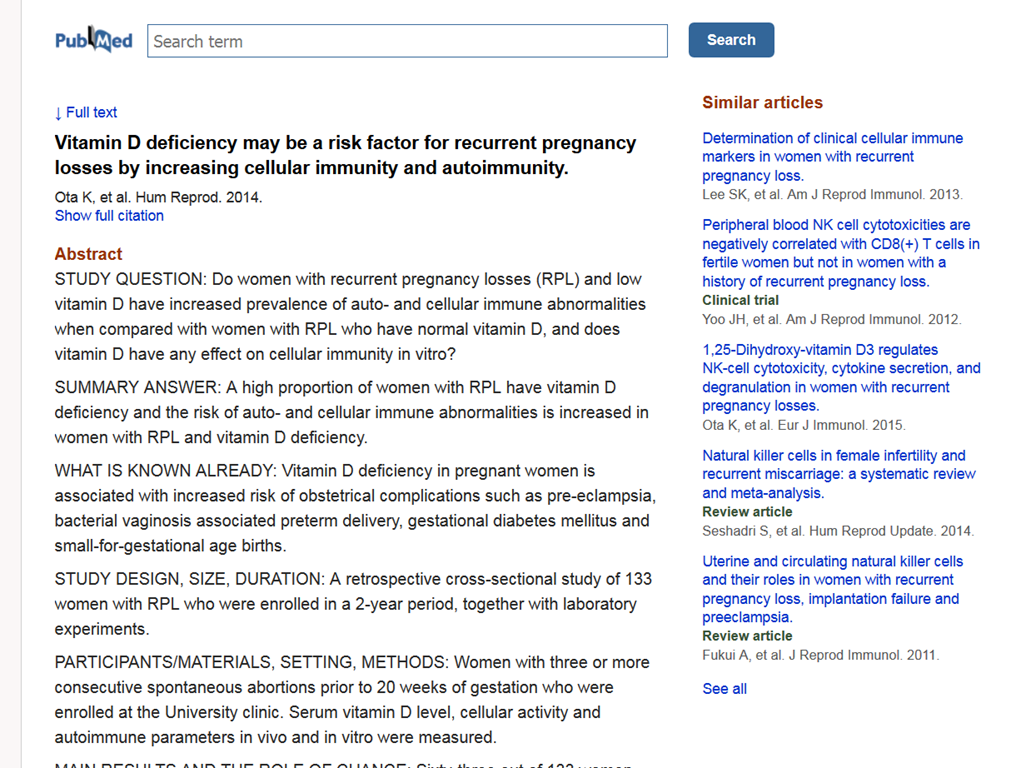Jump to Full text link
Image resolution: width=1011 pixels, height=768 pixels.
click(x=86, y=113)
